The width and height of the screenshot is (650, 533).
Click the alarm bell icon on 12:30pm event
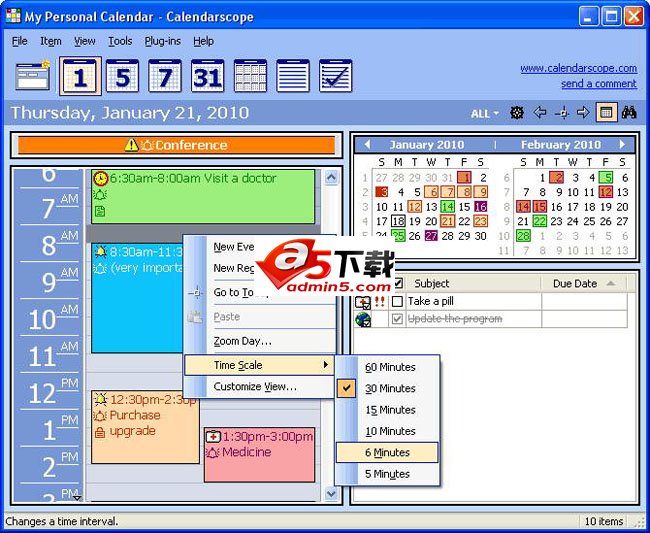pos(100,399)
